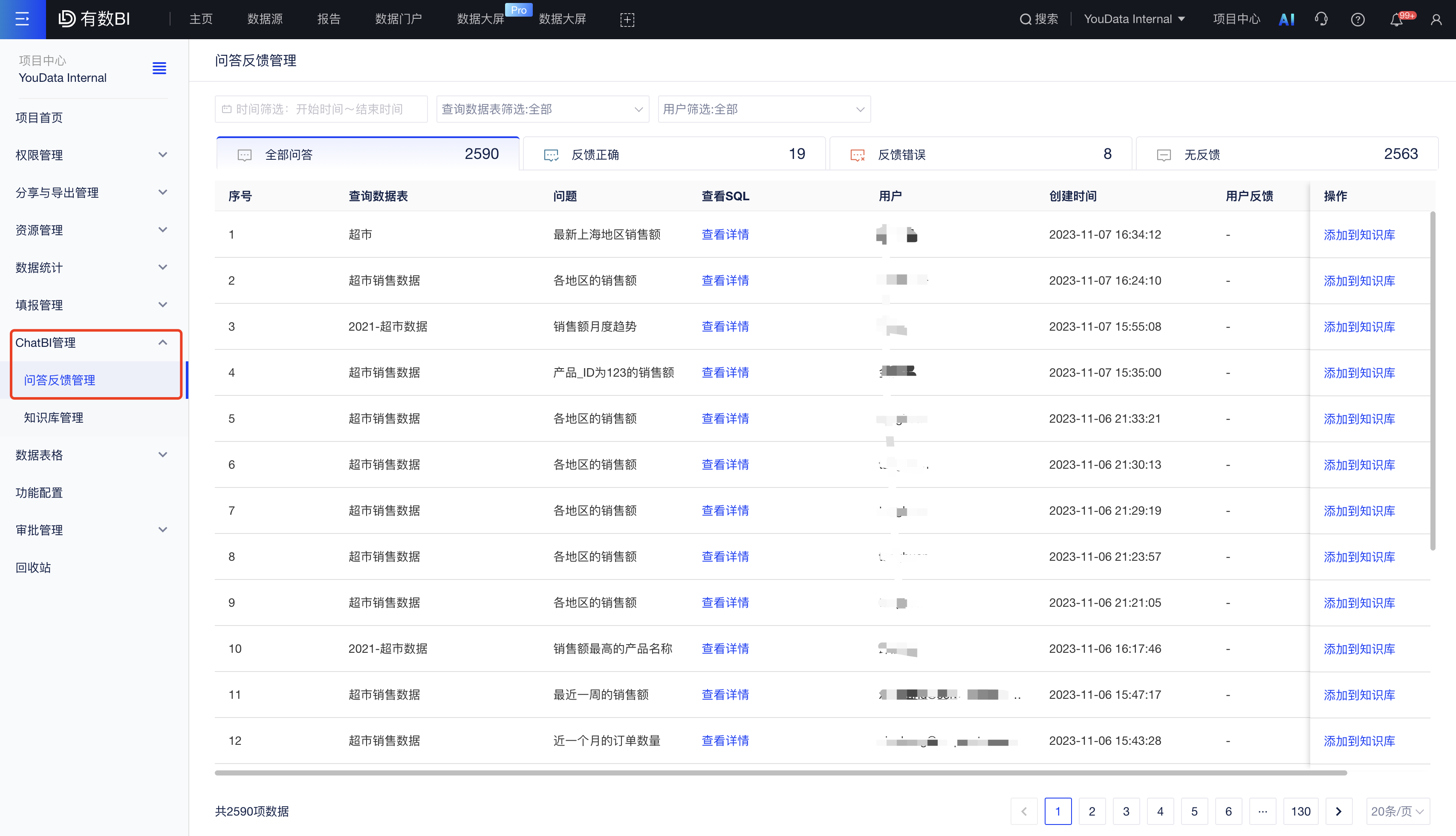This screenshot has width=1456, height=836.
Task: Open the 用户筛选 dropdown
Action: 763,109
